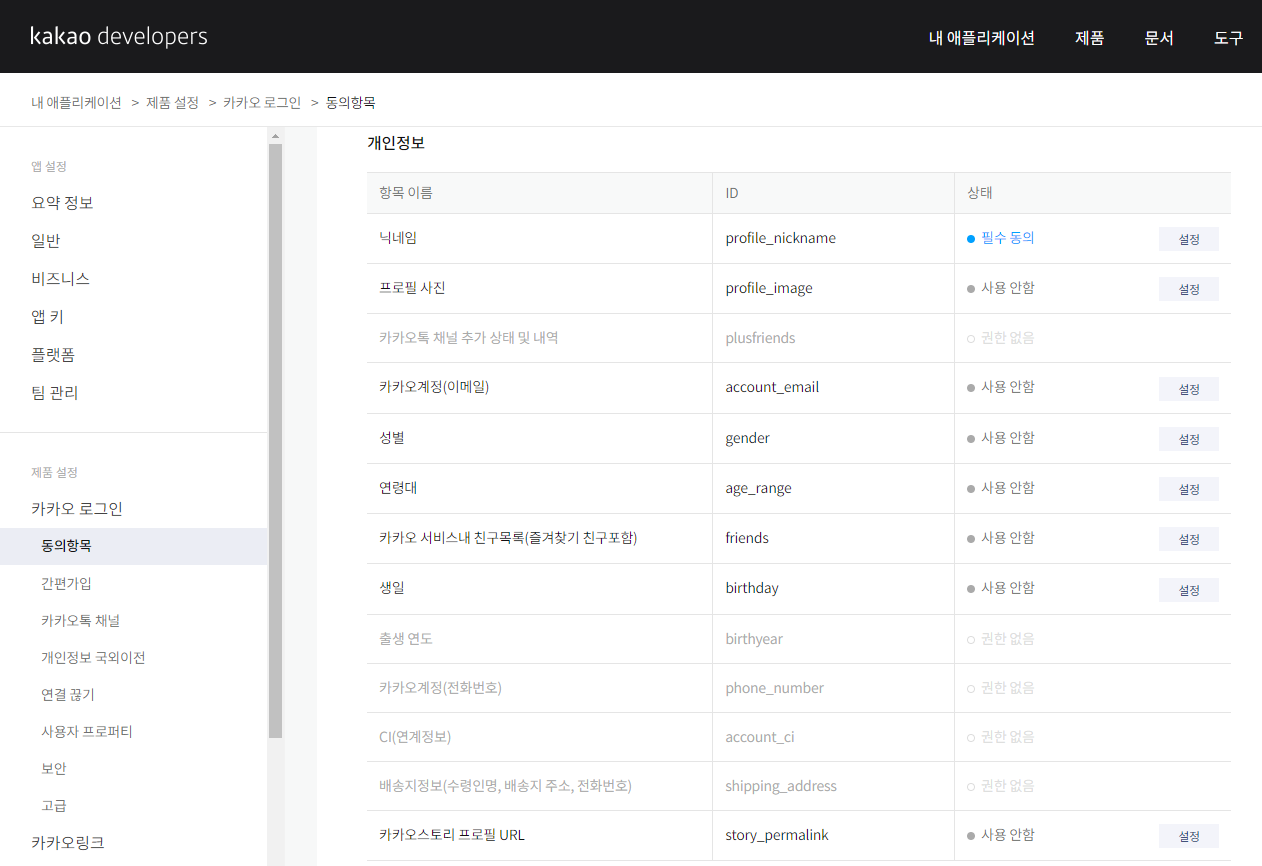Click 출생 연도 row name
Viewport: 1262px width, 866px height.
[x=406, y=638]
